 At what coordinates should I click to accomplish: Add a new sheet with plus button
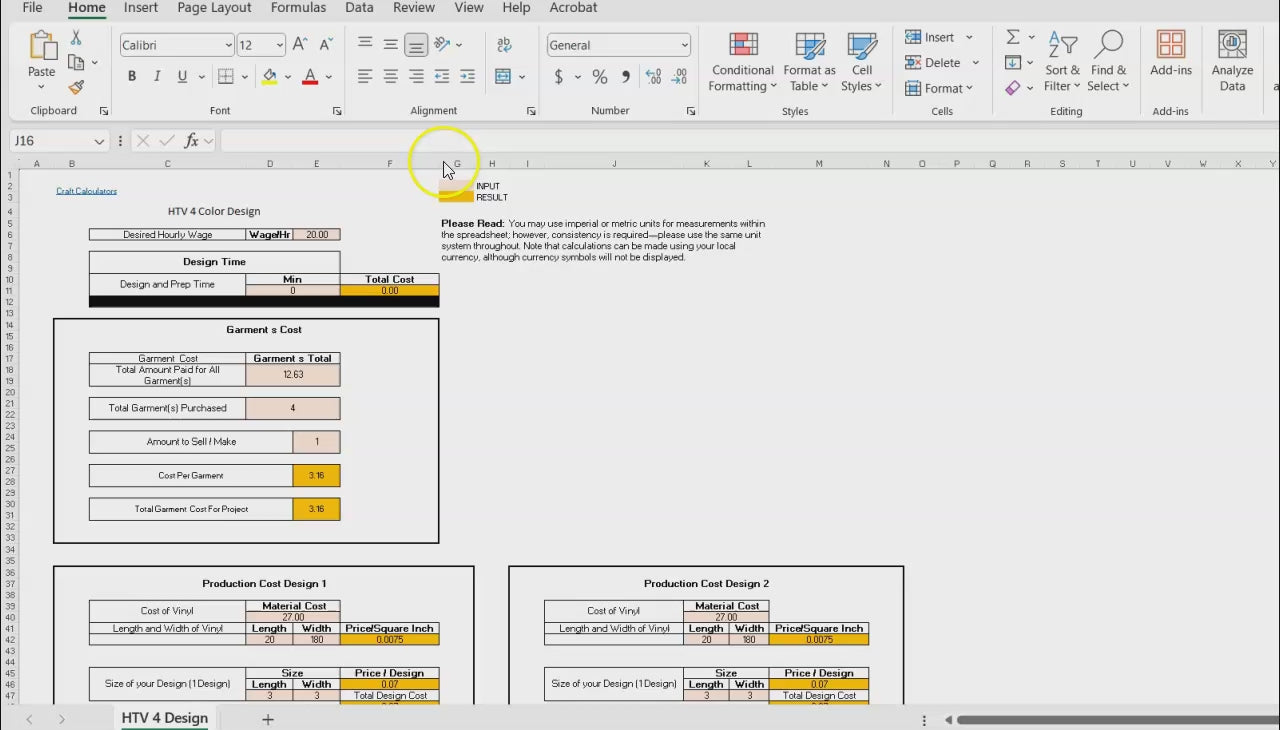(x=267, y=719)
